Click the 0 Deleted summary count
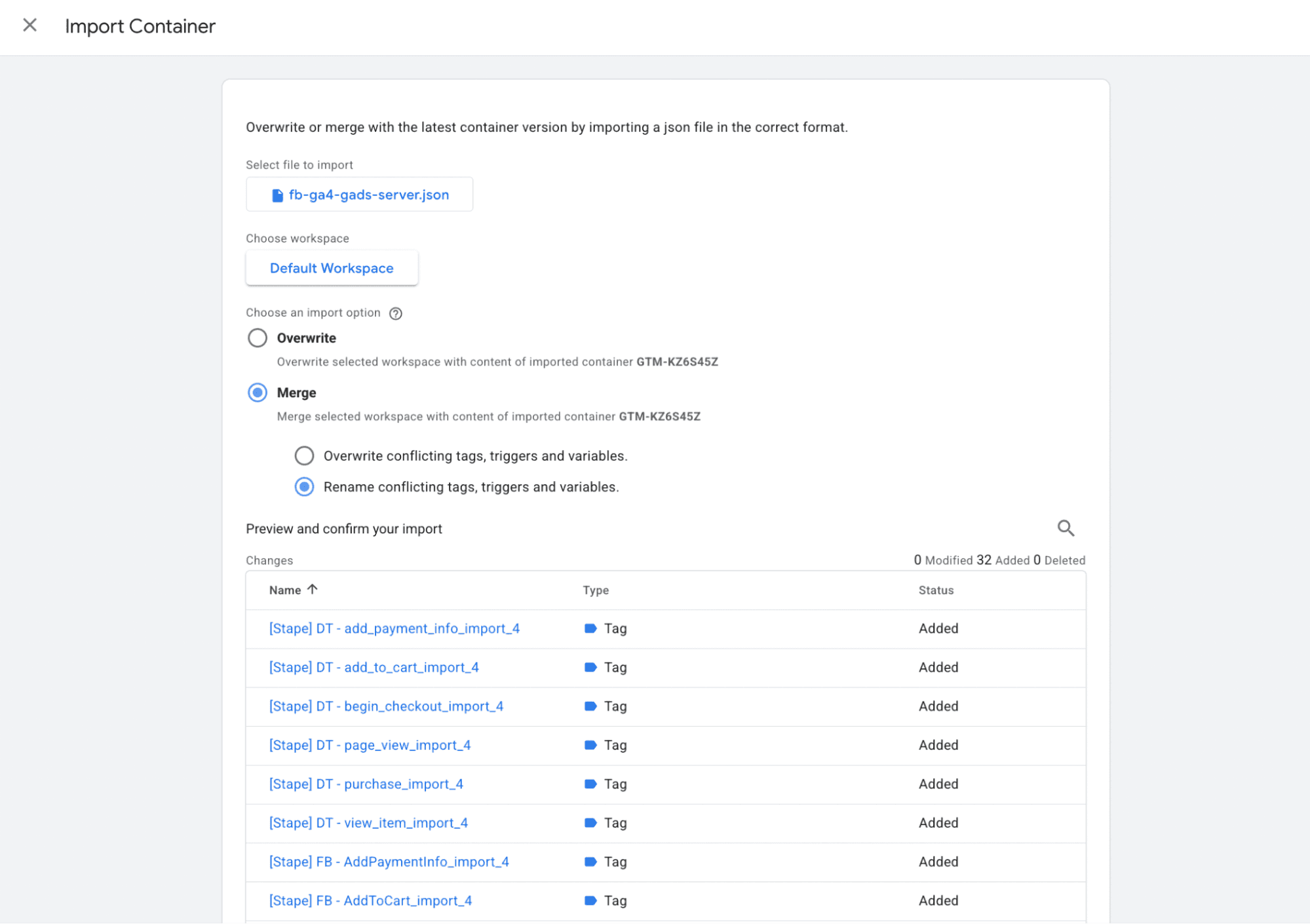Image resolution: width=1310 pixels, height=924 pixels. click(1059, 560)
